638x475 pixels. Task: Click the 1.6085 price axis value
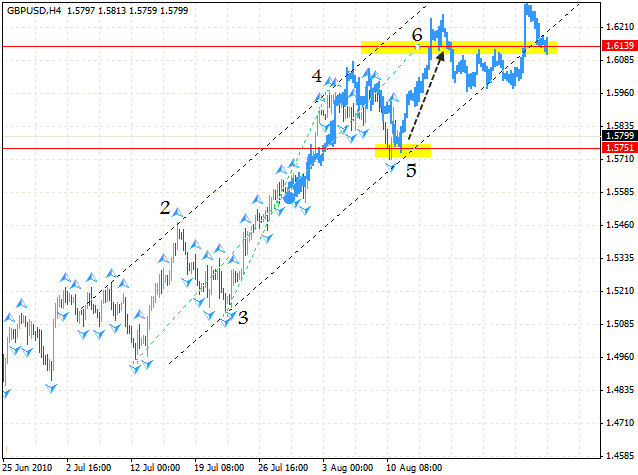pos(620,60)
